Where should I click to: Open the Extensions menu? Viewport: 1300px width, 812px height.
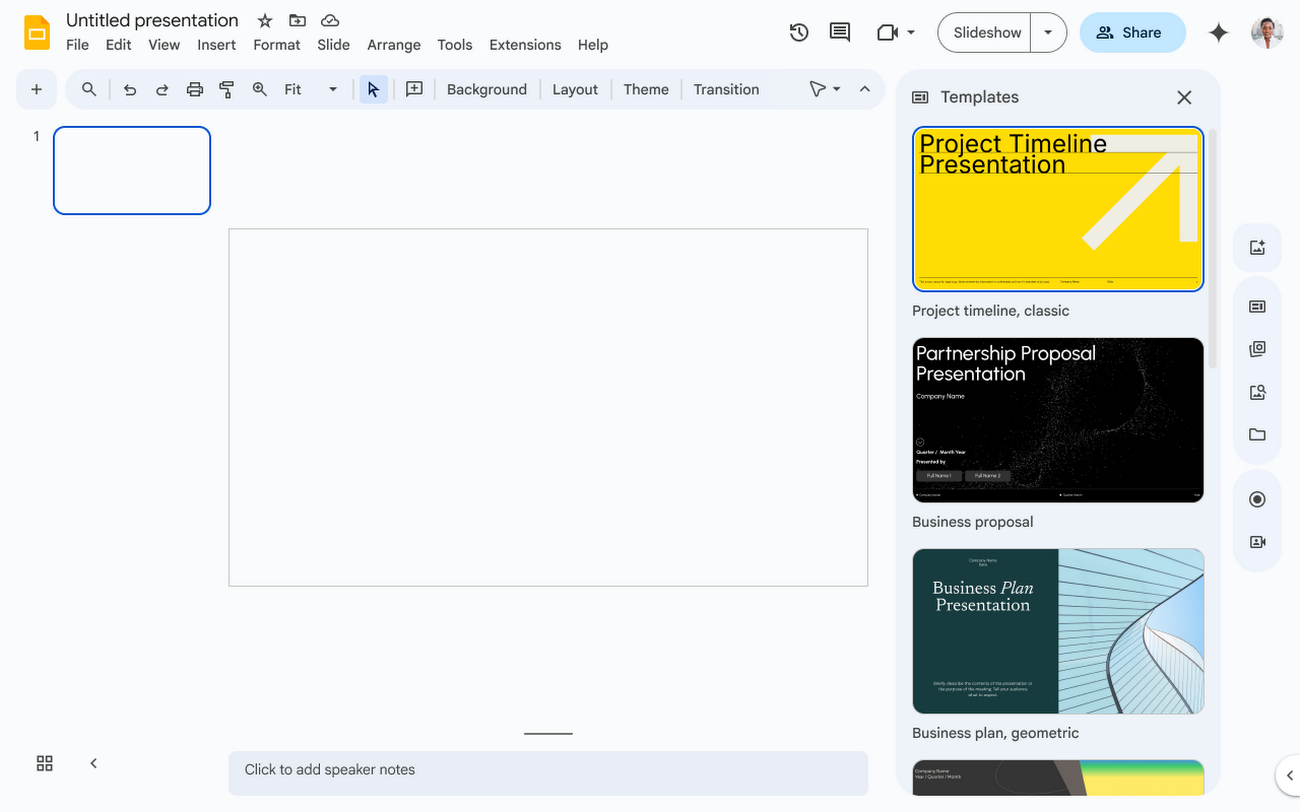coord(525,45)
